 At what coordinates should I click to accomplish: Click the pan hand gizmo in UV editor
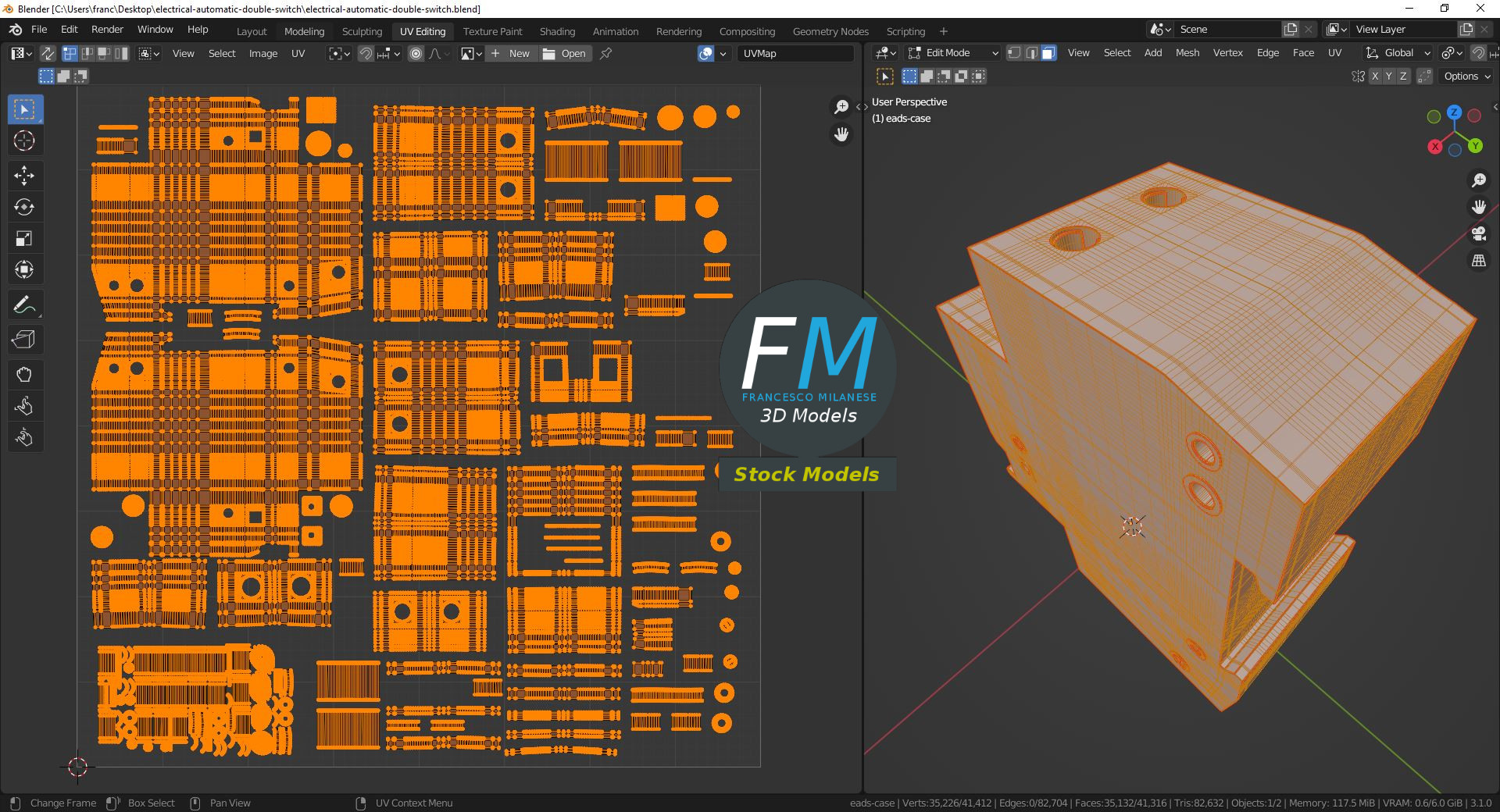coord(841,135)
